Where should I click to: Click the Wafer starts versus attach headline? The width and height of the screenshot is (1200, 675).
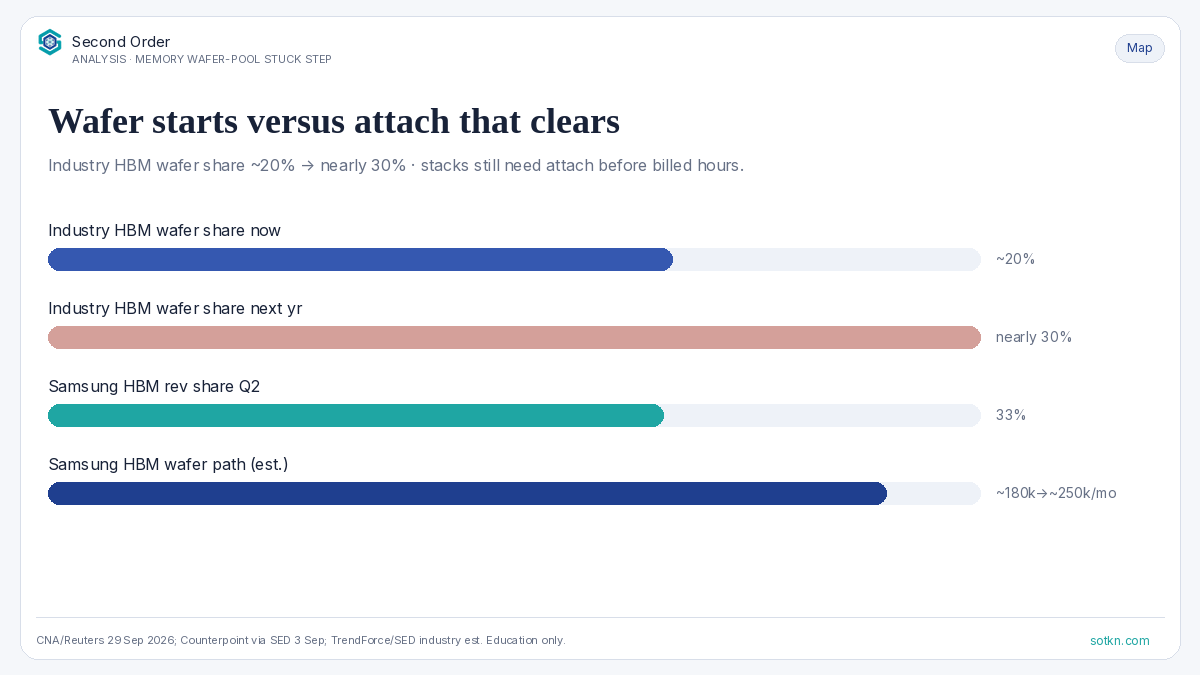[334, 121]
